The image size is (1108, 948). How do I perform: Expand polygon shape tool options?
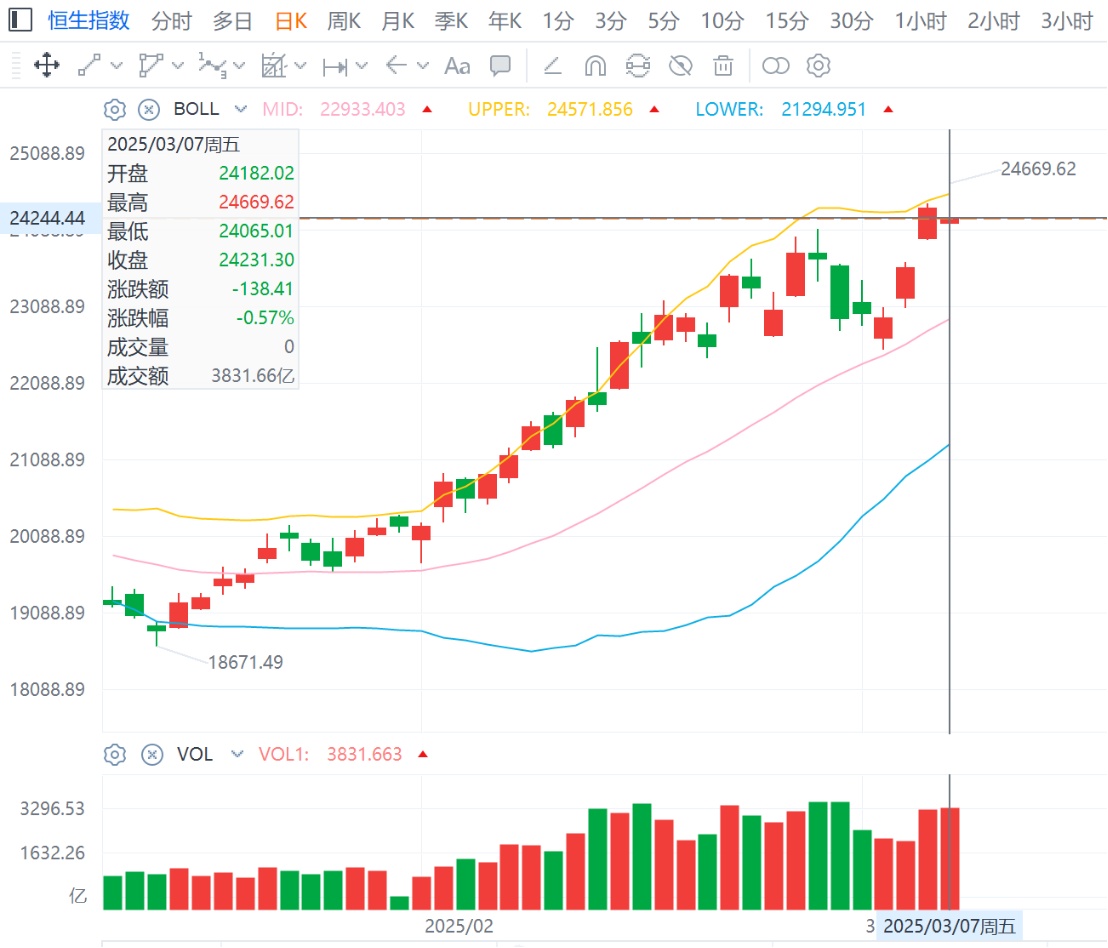178,66
